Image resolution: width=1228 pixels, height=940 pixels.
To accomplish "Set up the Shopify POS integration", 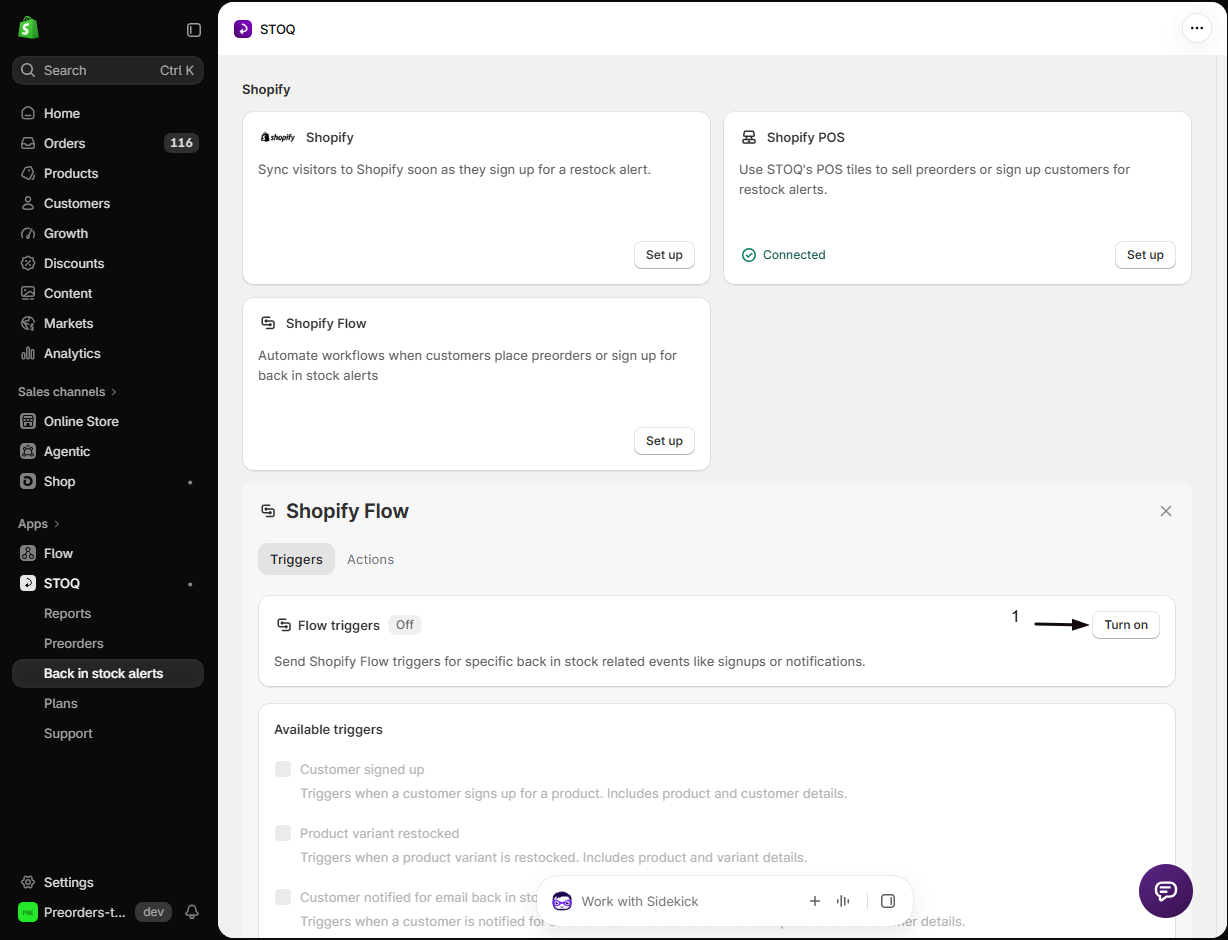I will (1145, 255).
